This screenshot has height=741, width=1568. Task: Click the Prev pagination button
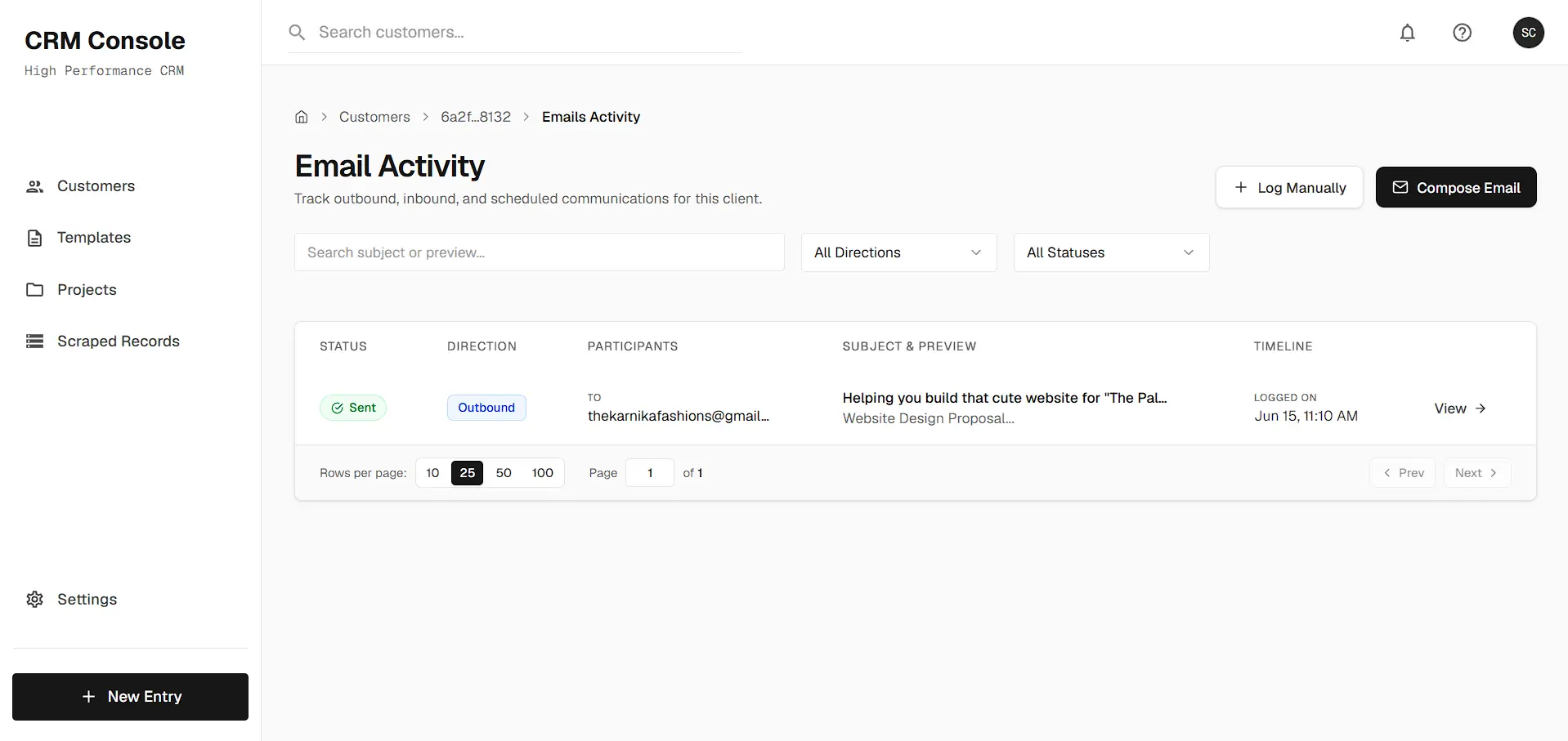(x=1402, y=473)
